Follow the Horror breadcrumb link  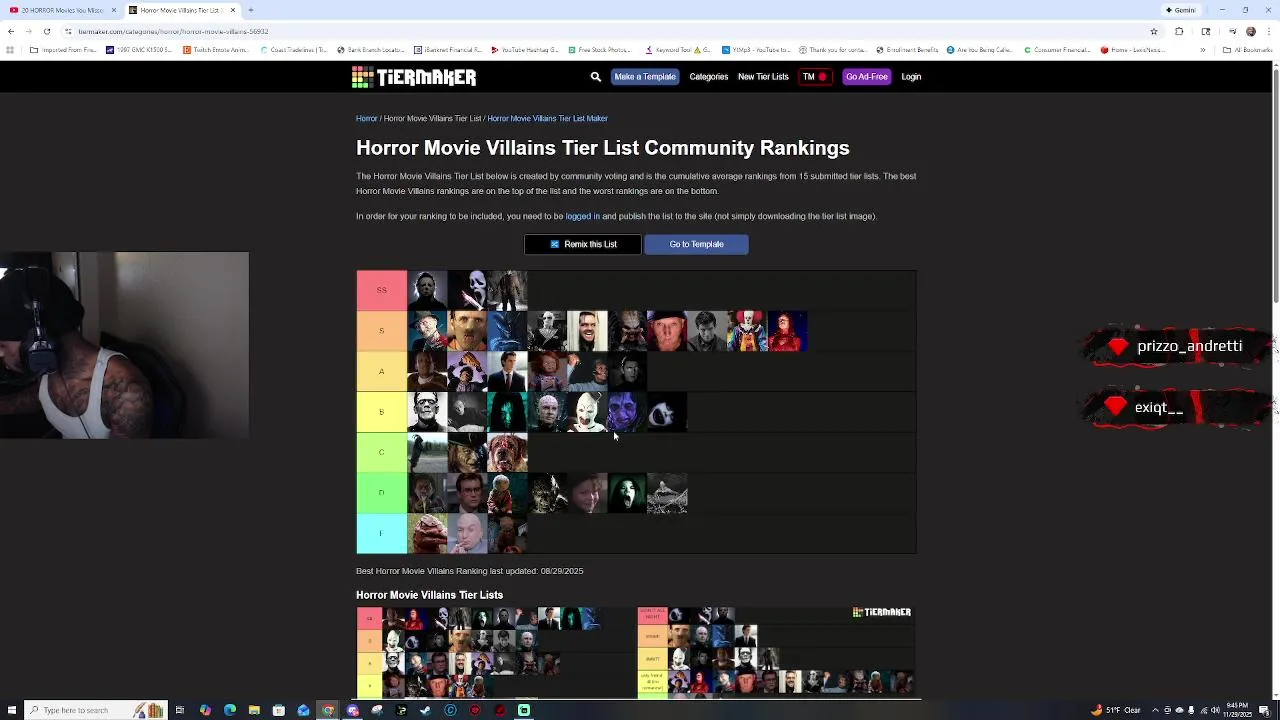coord(366,118)
